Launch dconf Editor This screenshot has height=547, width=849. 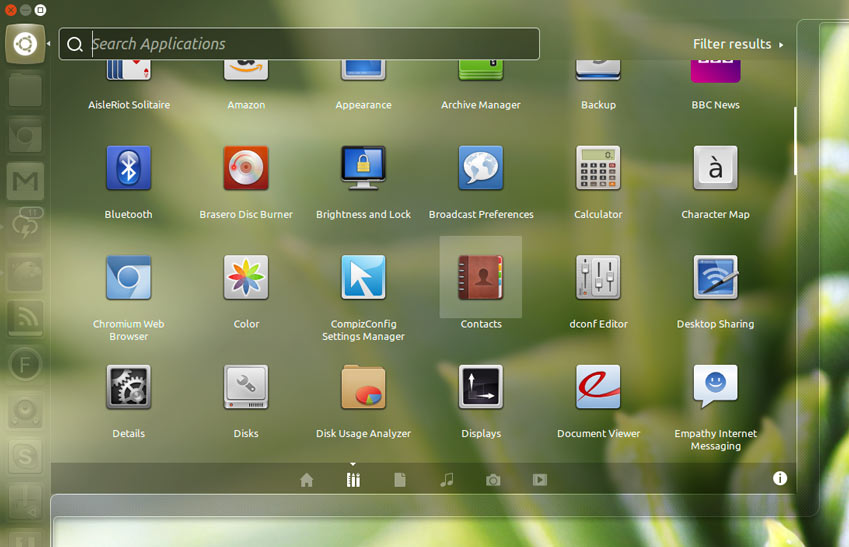tap(598, 277)
